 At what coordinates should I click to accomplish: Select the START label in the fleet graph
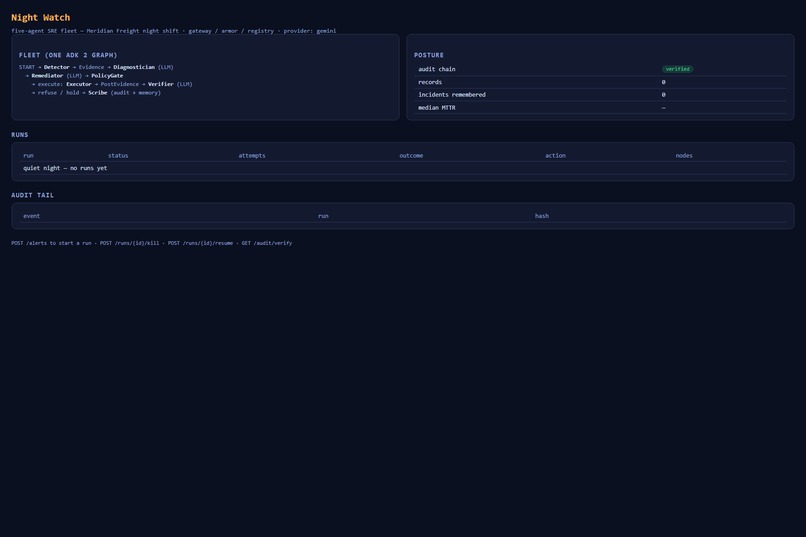[x=27, y=67]
